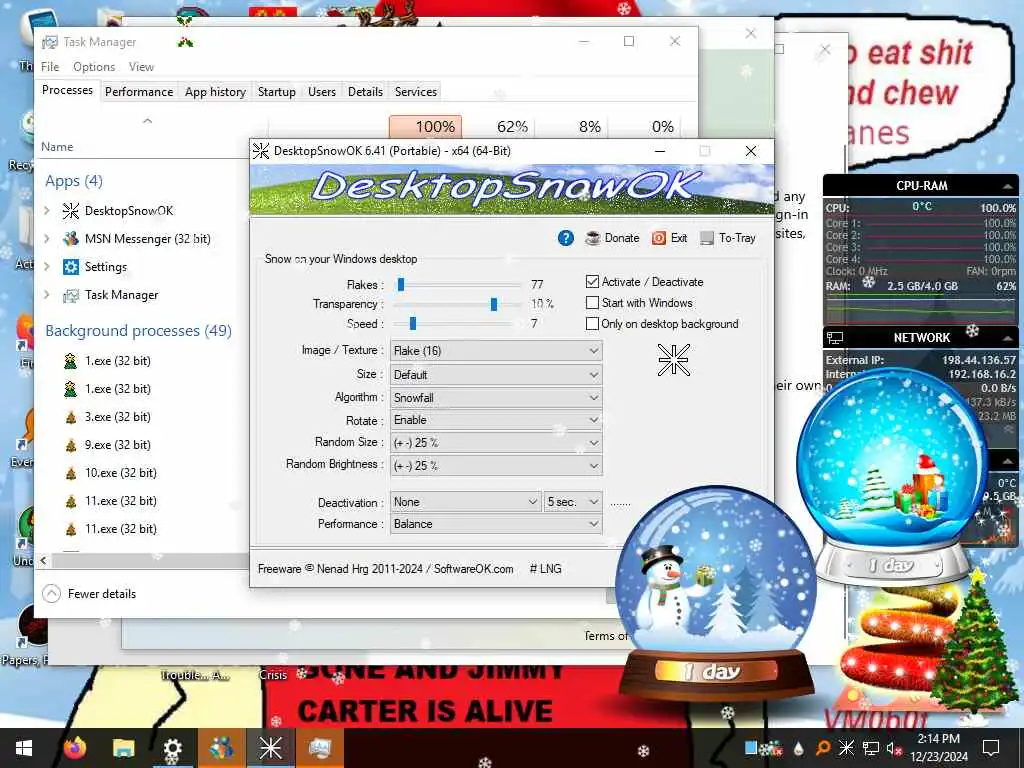
Task: Switch to the Services tab
Action: [x=415, y=91]
